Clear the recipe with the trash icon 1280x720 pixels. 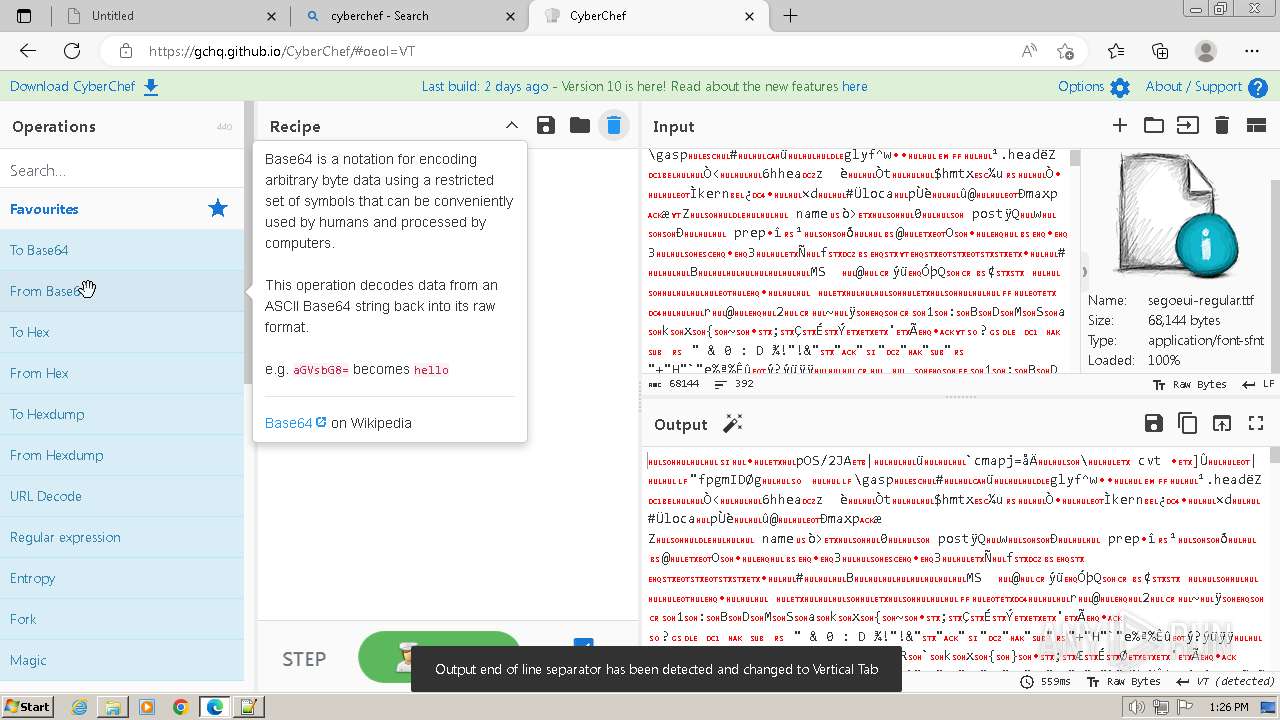coord(614,125)
